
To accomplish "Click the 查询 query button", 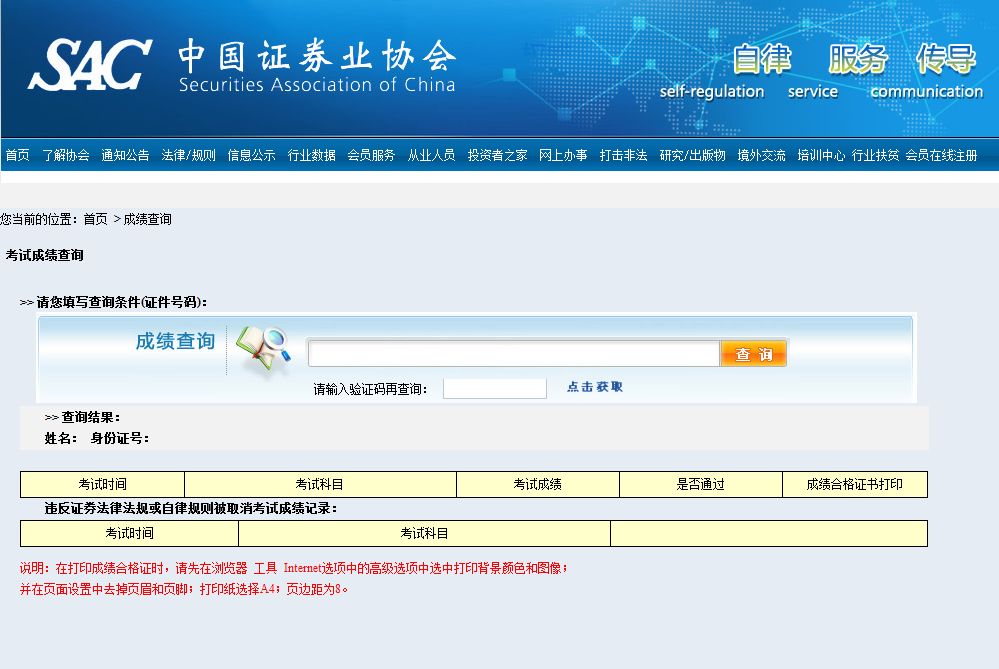I will pyautogui.click(x=753, y=353).
